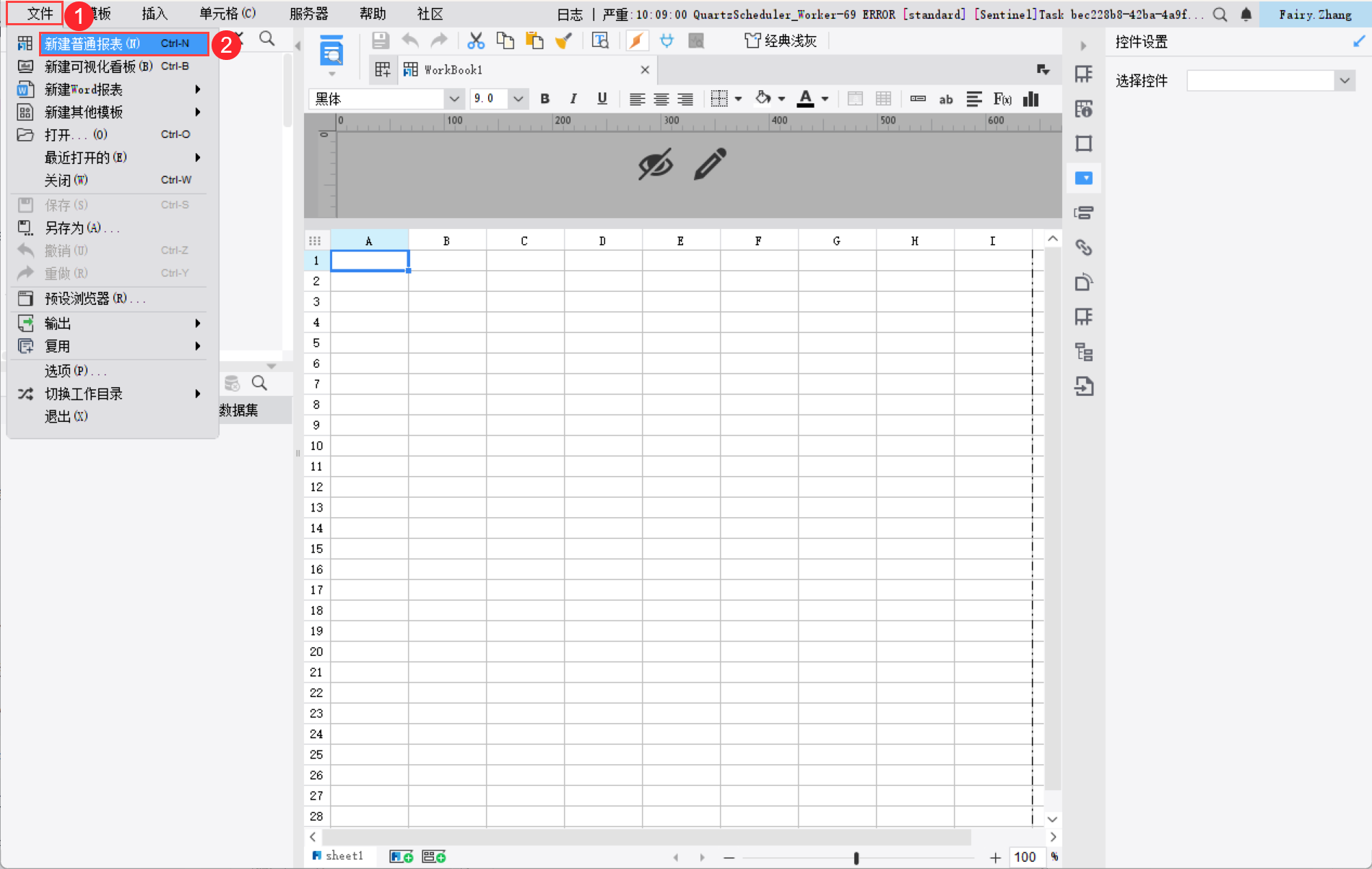Click the unmerge cells grid icon
This screenshot has width=1372, height=869.
click(883, 99)
